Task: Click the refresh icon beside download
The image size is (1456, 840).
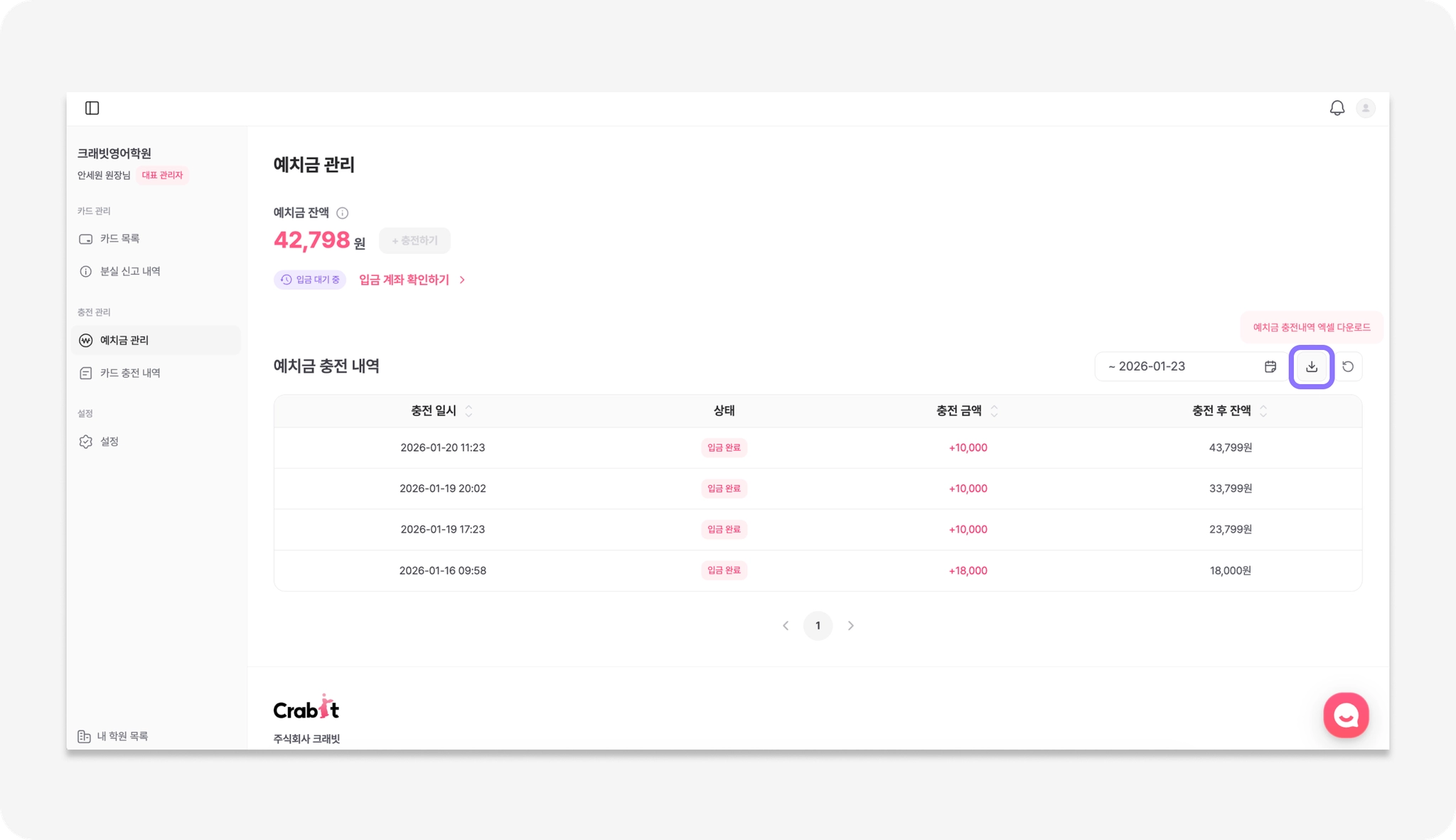Action: [x=1347, y=367]
